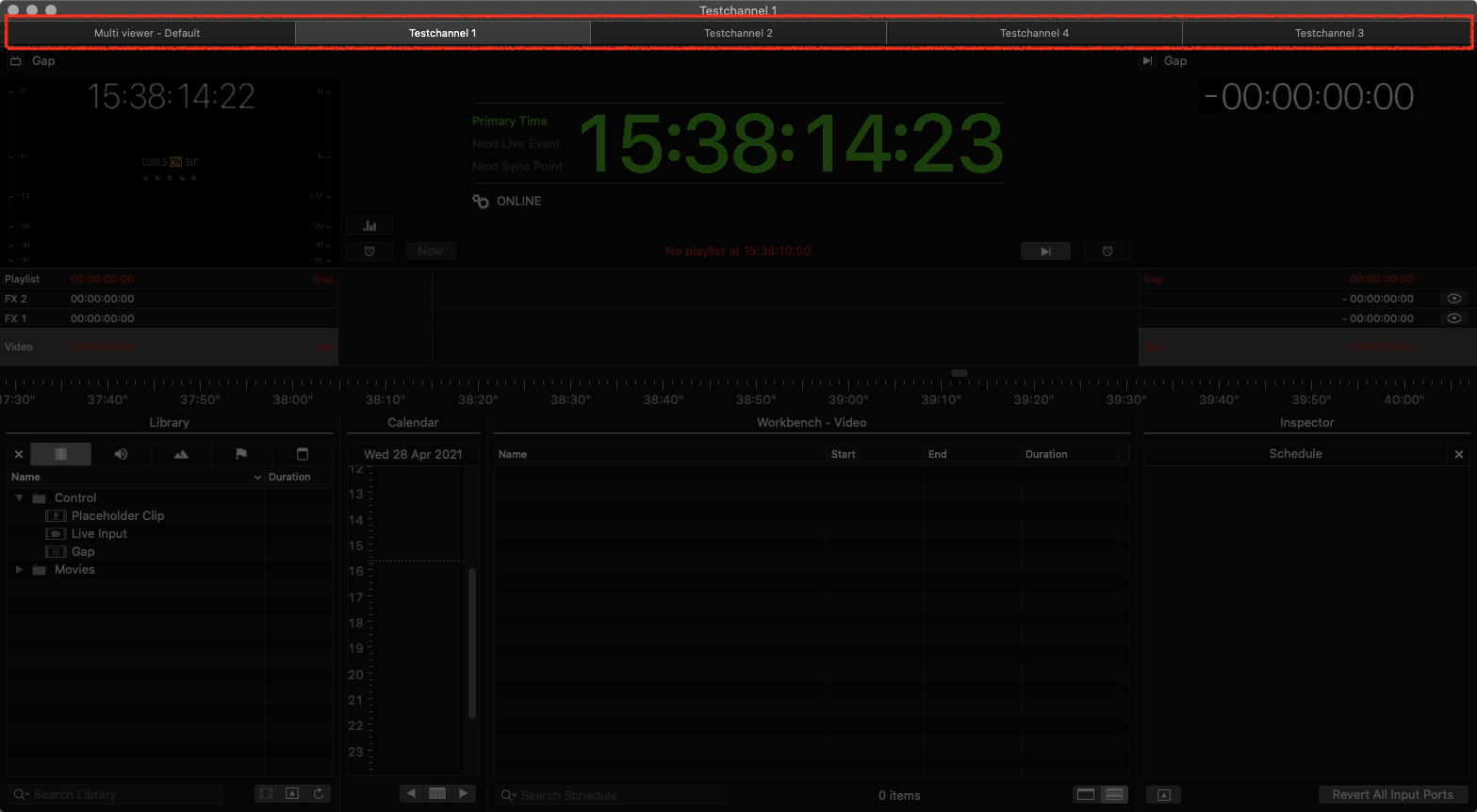Select the audio speaker filter in Library
The width and height of the screenshot is (1477, 812).
point(121,454)
